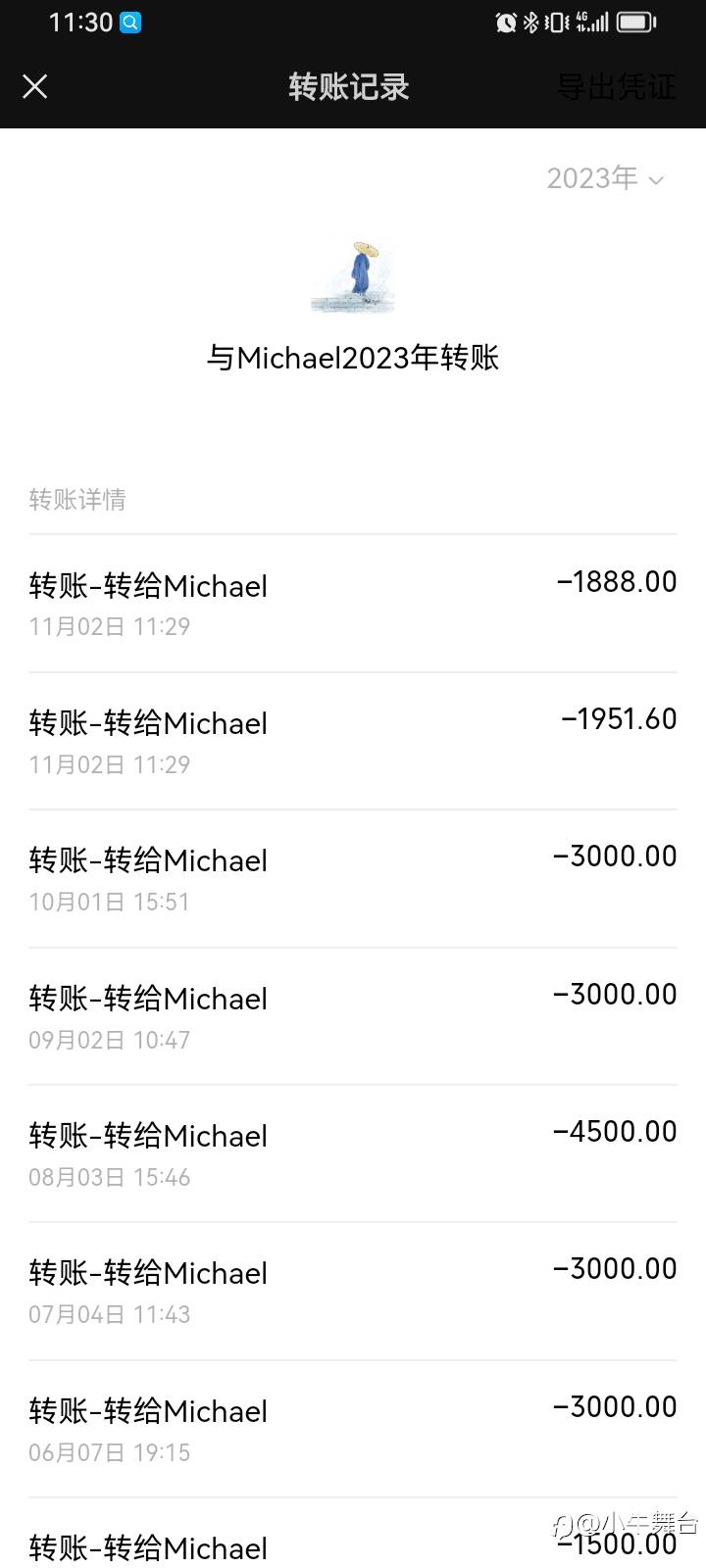The height and width of the screenshot is (1568, 706).
Task: Tap the blue search icon in status bar
Action: tap(130, 22)
